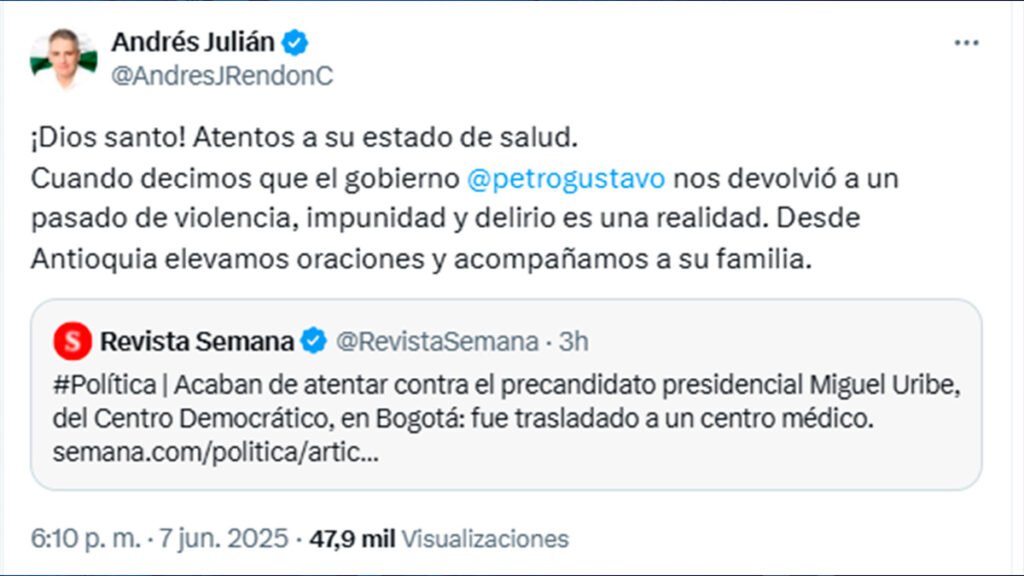Click the Revista Semana verified badge
This screenshot has height=576, width=1024.
point(313,342)
